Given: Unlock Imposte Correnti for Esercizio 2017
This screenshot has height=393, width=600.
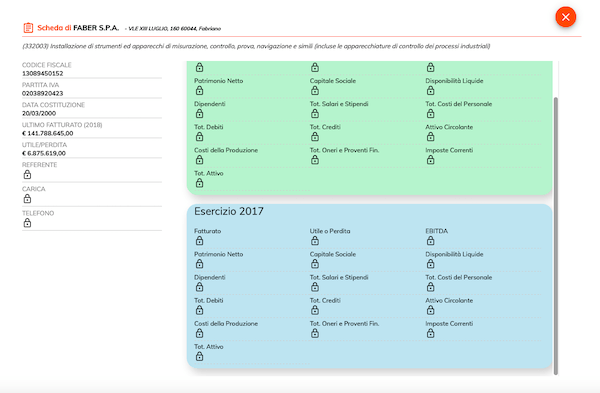Looking at the screenshot, I should (x=430, y=333).
